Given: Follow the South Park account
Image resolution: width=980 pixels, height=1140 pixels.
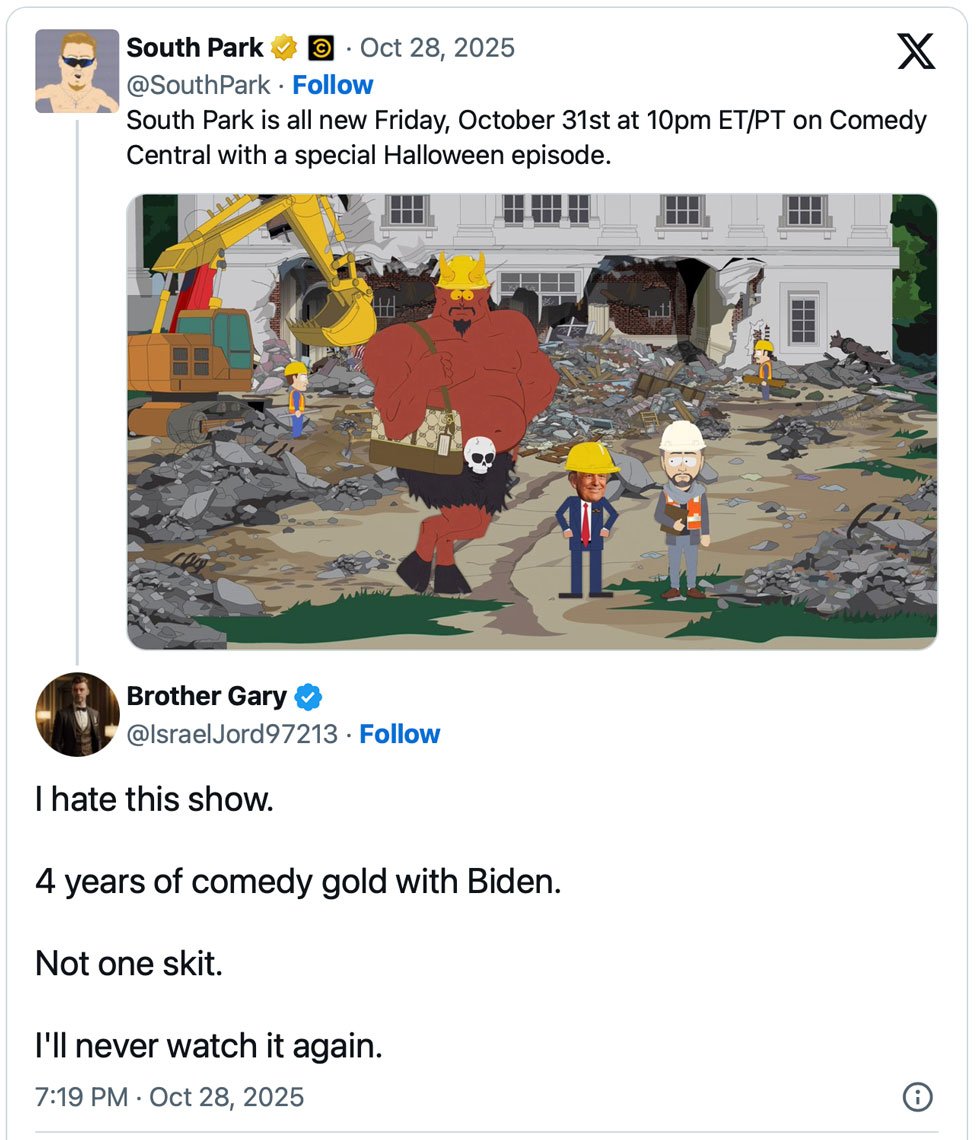Looking at the screenshot, I should point(332,85).
